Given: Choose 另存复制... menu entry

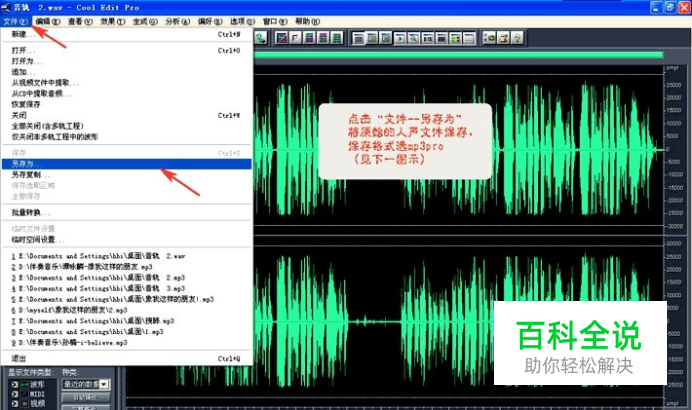Looking at the screenshot, I should (x=127, y=175).
